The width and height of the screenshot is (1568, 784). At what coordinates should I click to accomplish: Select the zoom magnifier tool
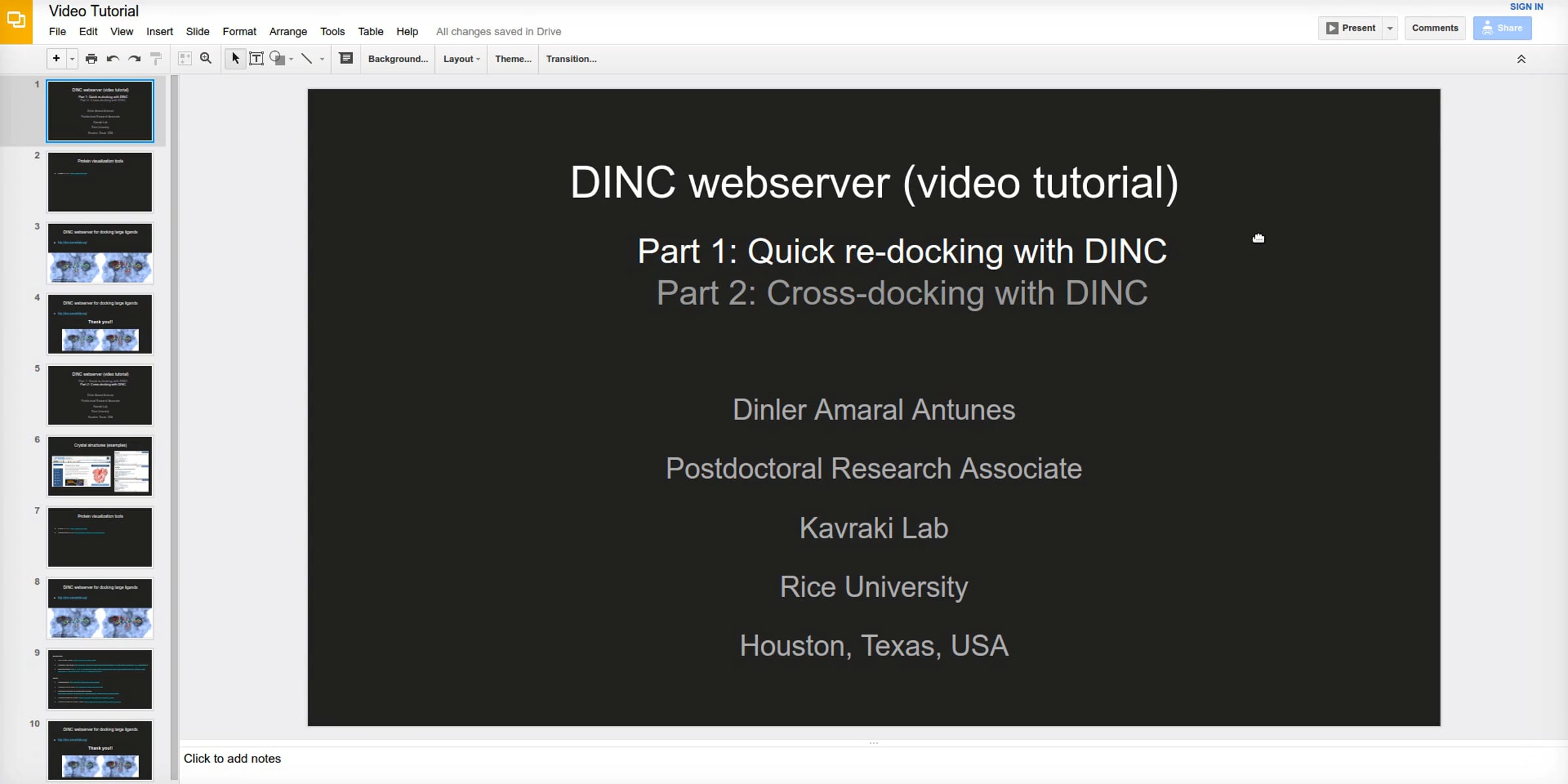[206, 59]
